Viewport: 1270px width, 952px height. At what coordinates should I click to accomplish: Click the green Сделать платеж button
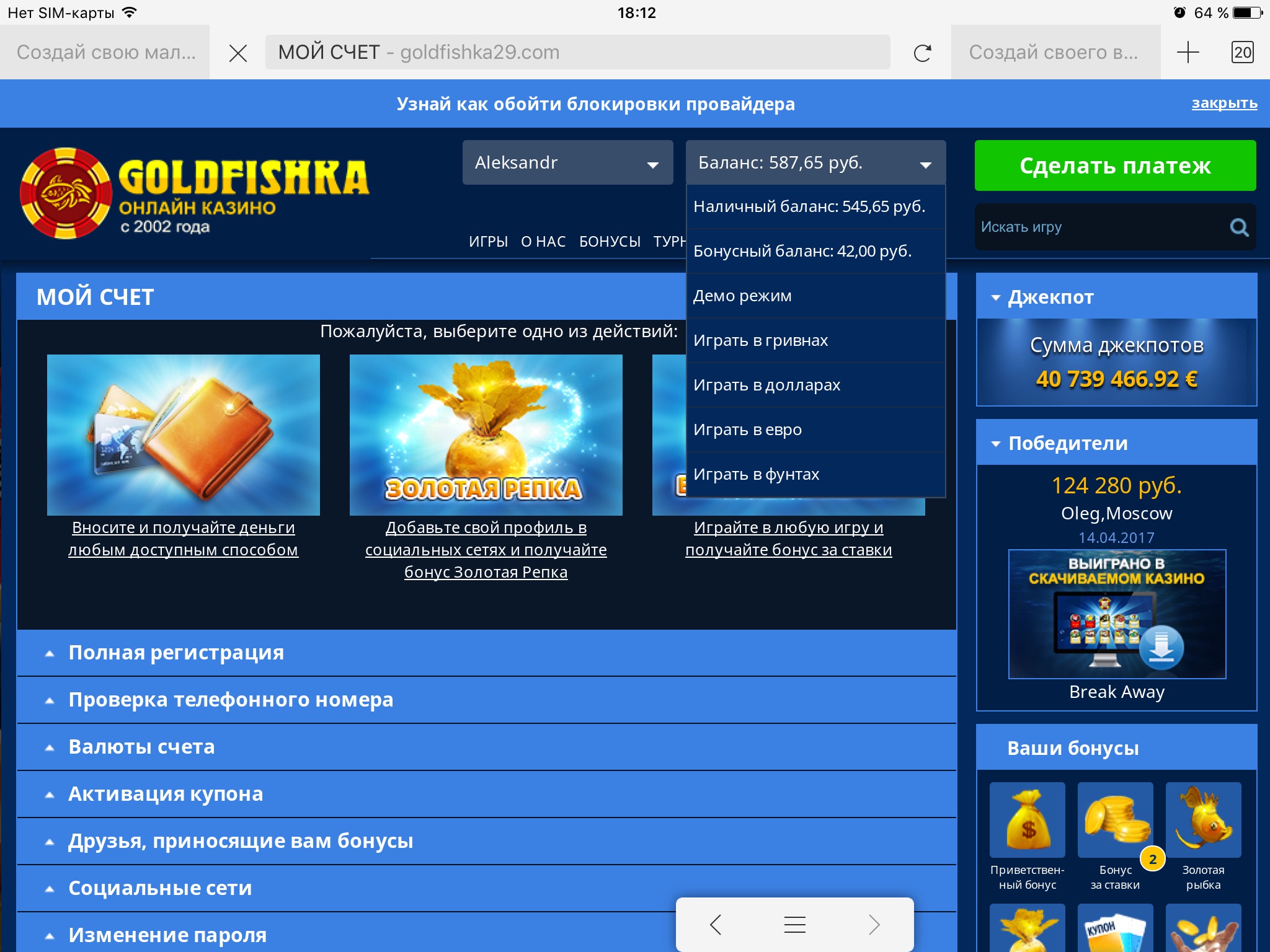click(1114, 165)
